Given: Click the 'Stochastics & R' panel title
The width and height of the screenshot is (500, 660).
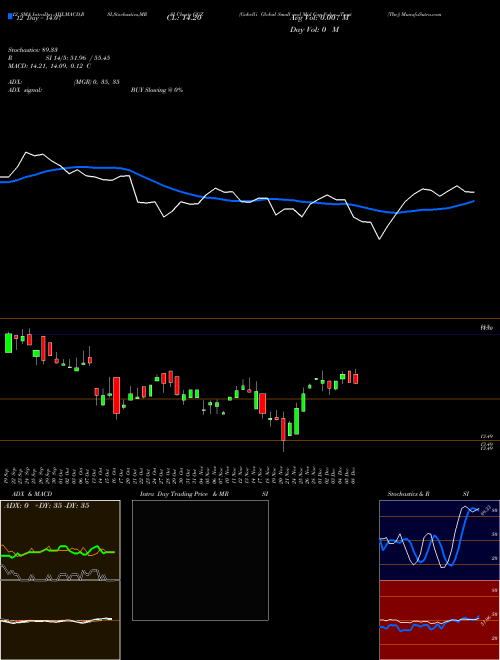Looking at the screenshot, I should tap(409, 494).
